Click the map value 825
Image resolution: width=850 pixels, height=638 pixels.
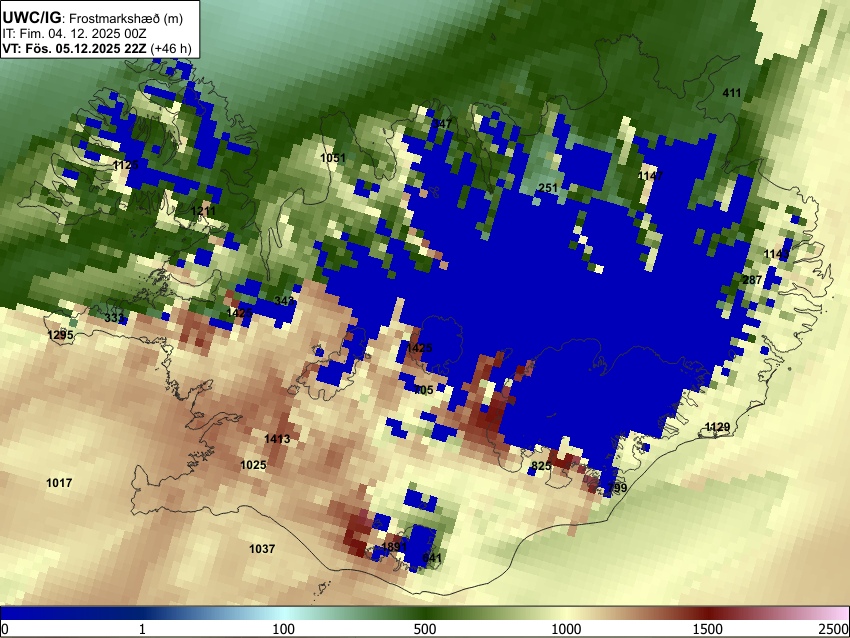click(541, 466)
